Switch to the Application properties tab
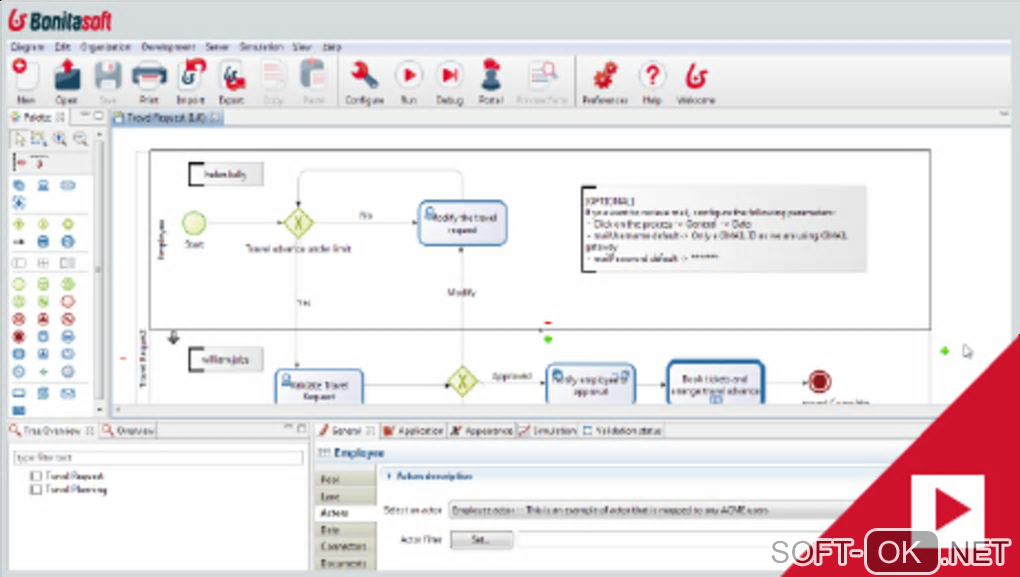 (x=414, y=431)
